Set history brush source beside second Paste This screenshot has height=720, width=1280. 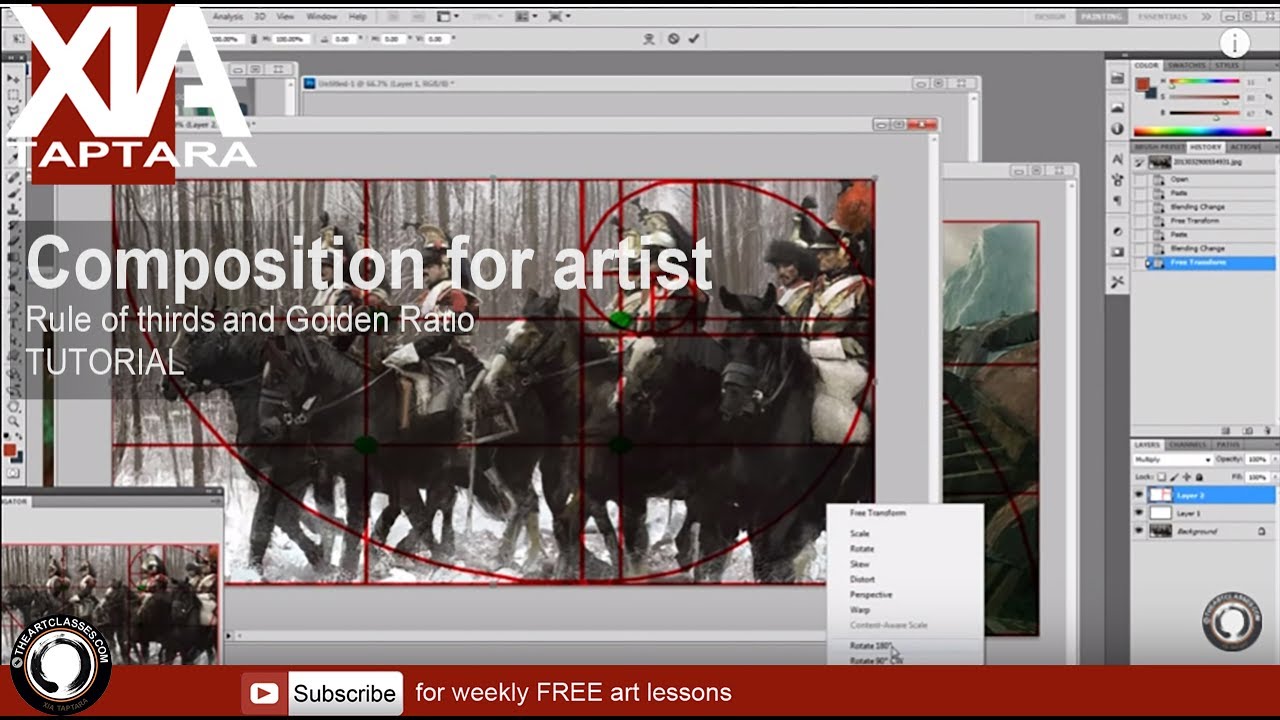pos(1139,235)
